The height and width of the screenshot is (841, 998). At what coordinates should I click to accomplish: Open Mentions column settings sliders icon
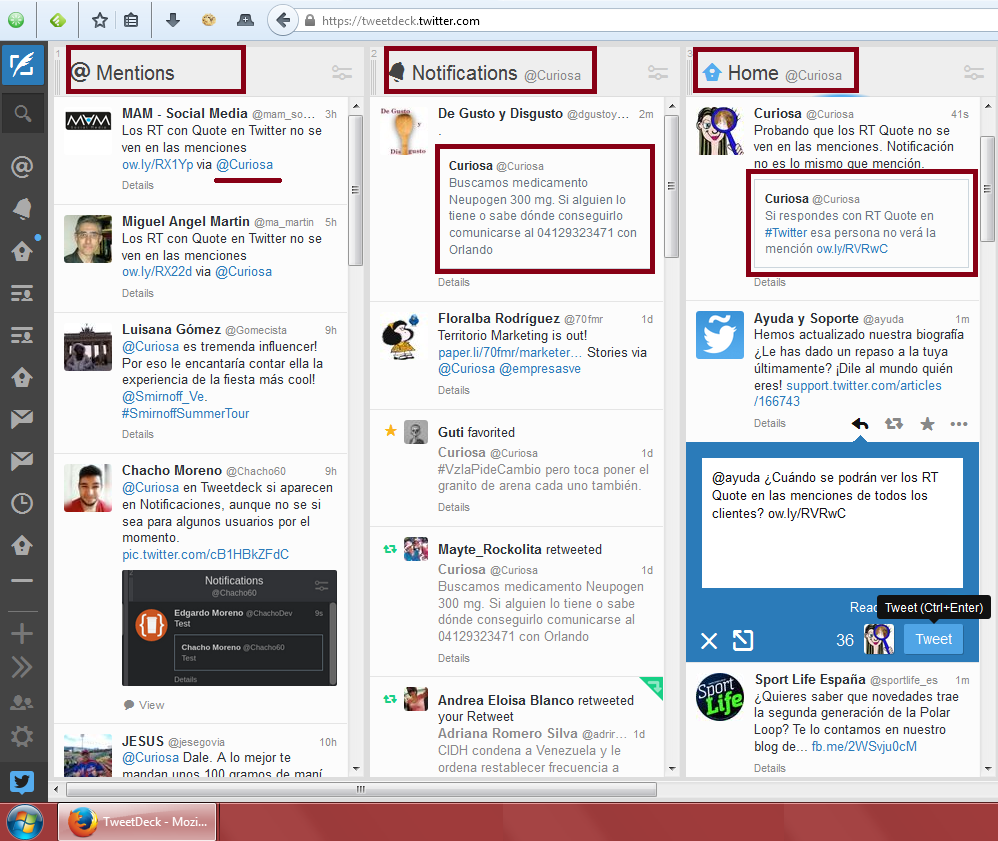point(342,73)
